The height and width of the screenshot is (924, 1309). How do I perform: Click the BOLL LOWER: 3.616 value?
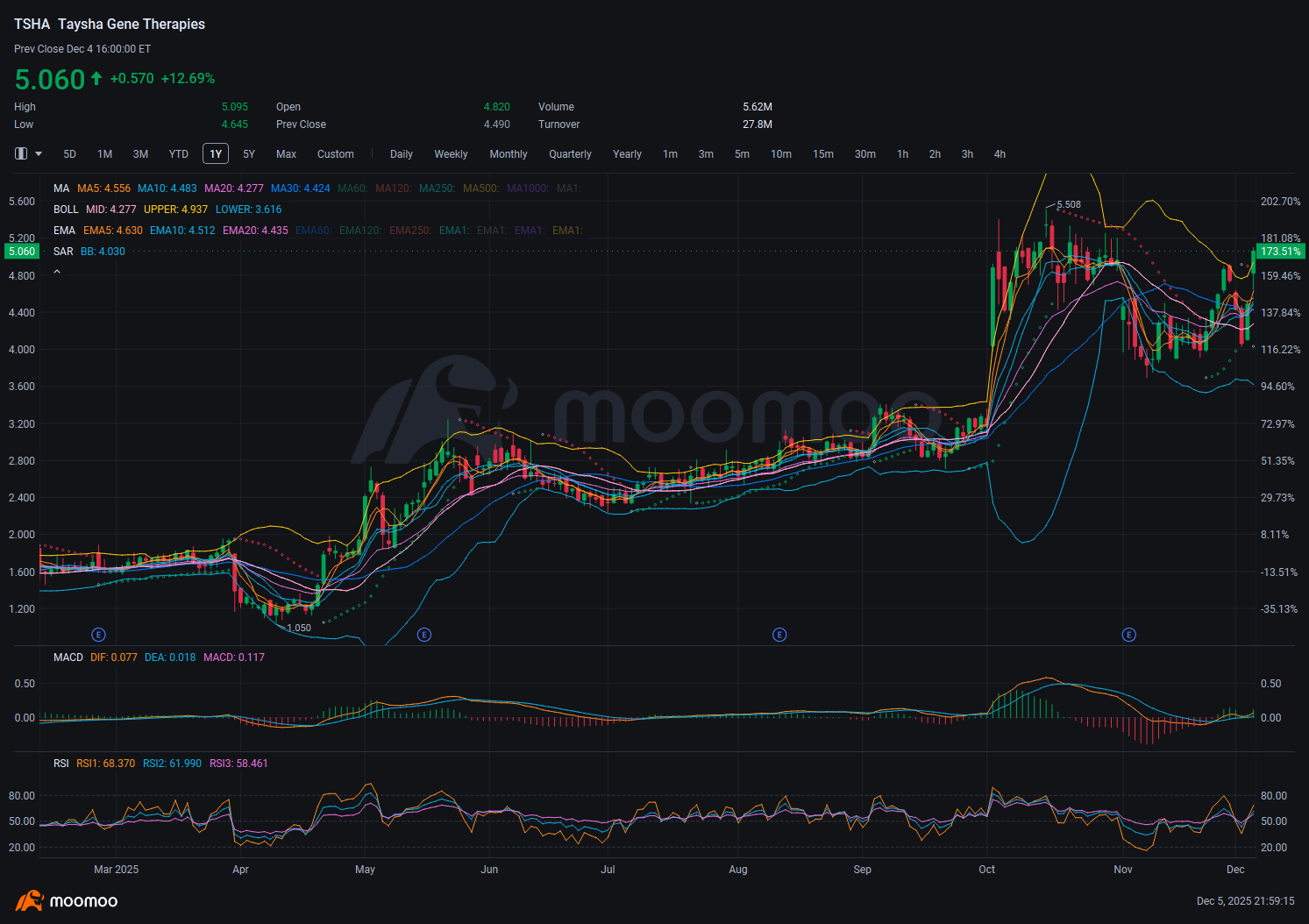249,210
